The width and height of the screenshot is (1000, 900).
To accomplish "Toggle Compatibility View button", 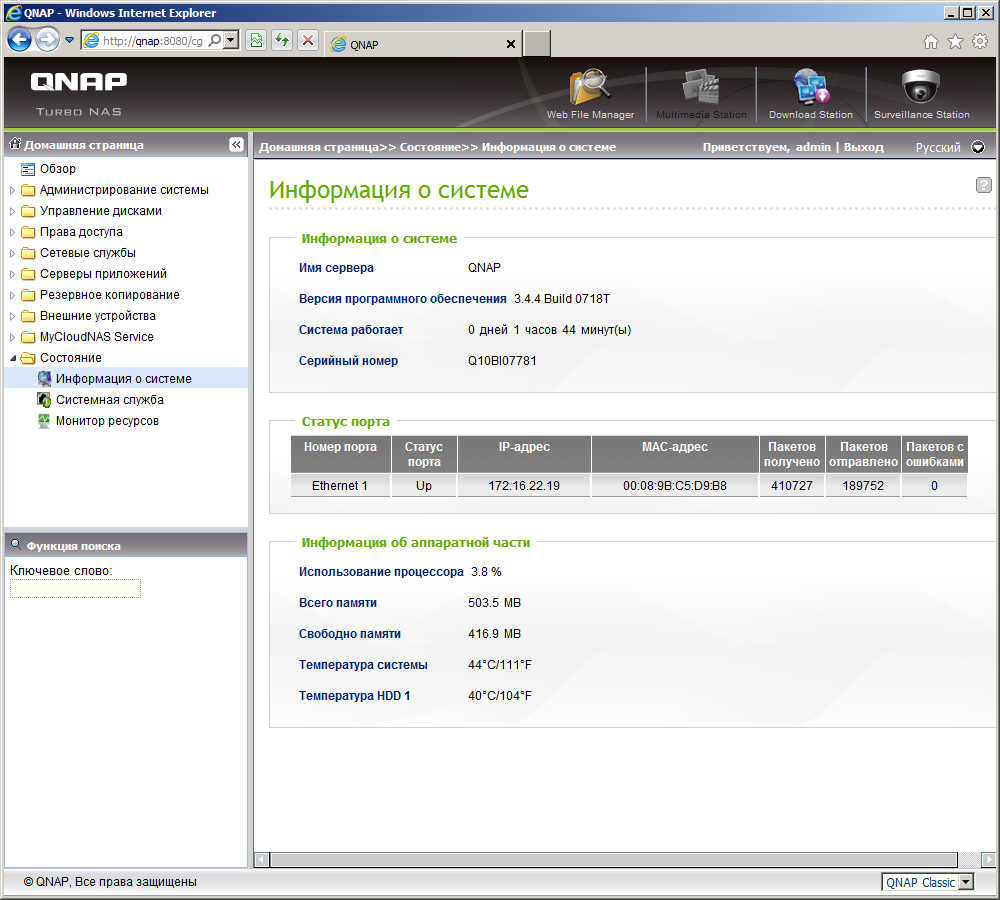I will (x=256, y=40).
